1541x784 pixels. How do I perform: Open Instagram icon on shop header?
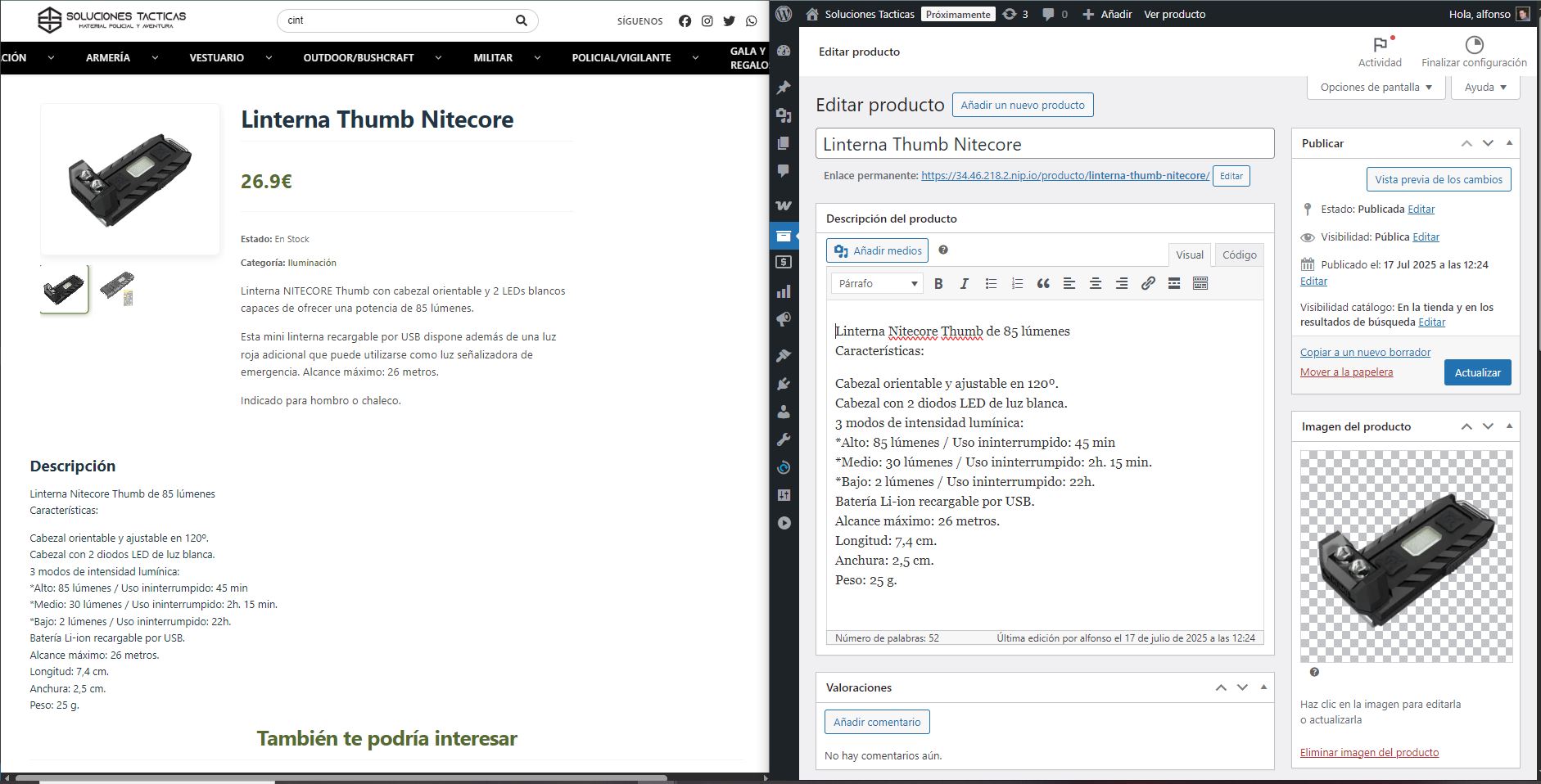coord(707,20)
